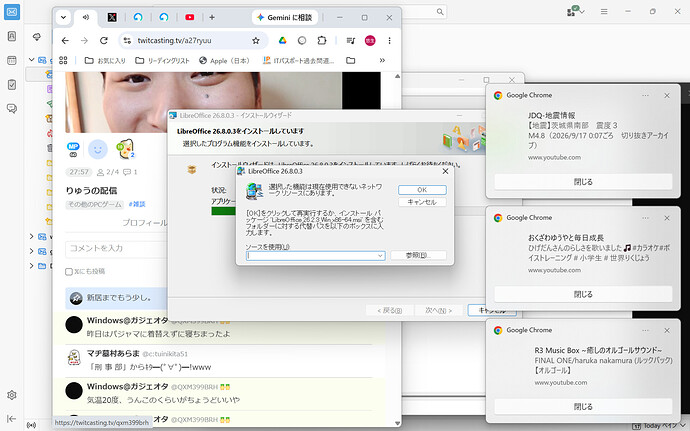This screenshot has height=431, width=690.
Task: Open the Chrome apps grid shortcut
Action: 63,60
